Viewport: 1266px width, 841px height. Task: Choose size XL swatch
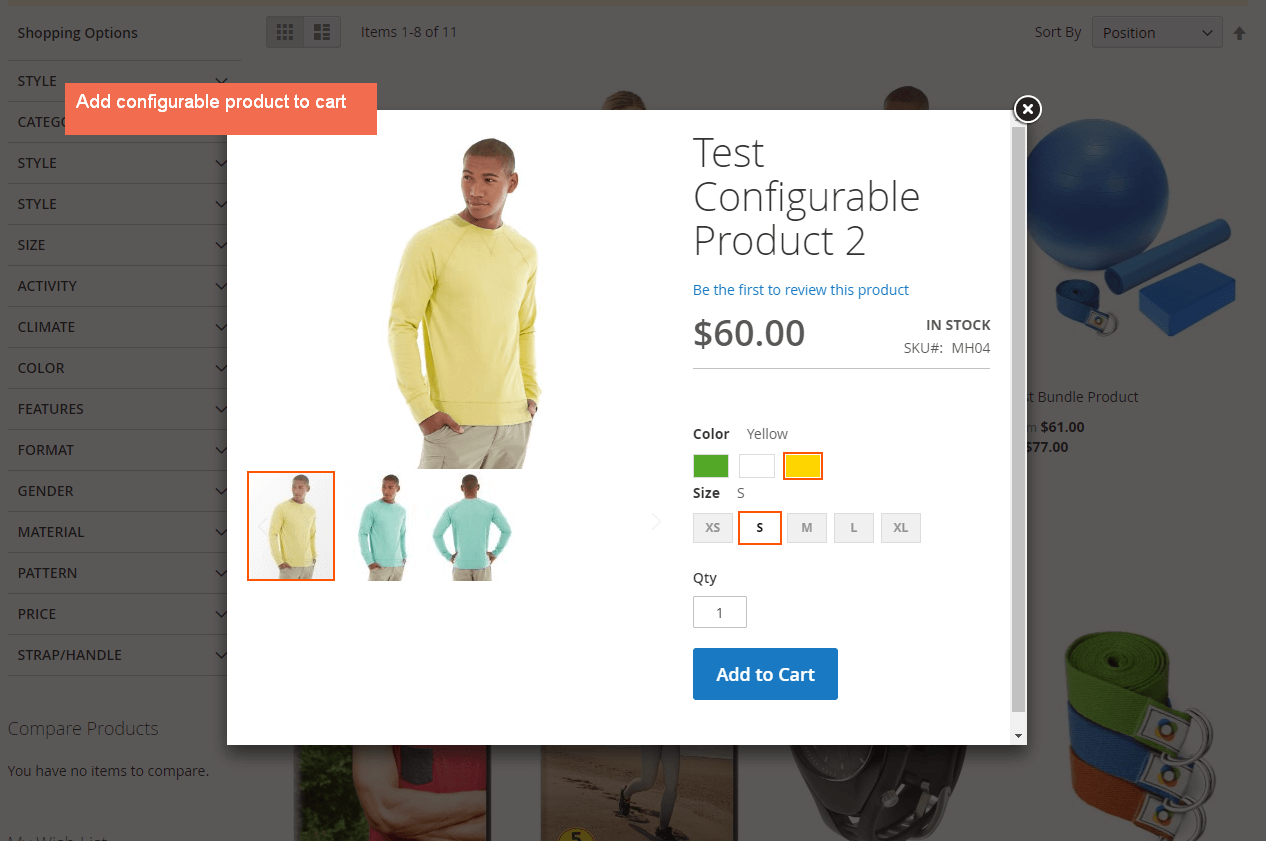(900, 528)
